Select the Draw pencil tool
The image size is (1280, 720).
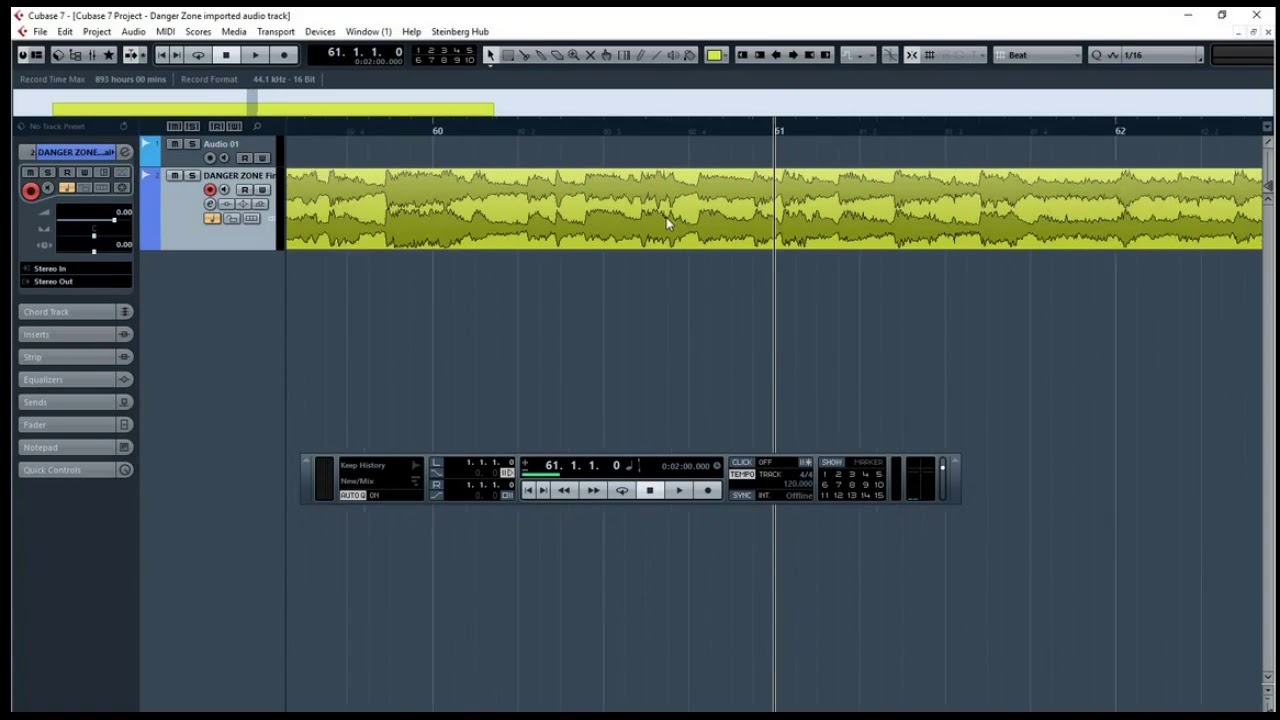click(641, 55)
